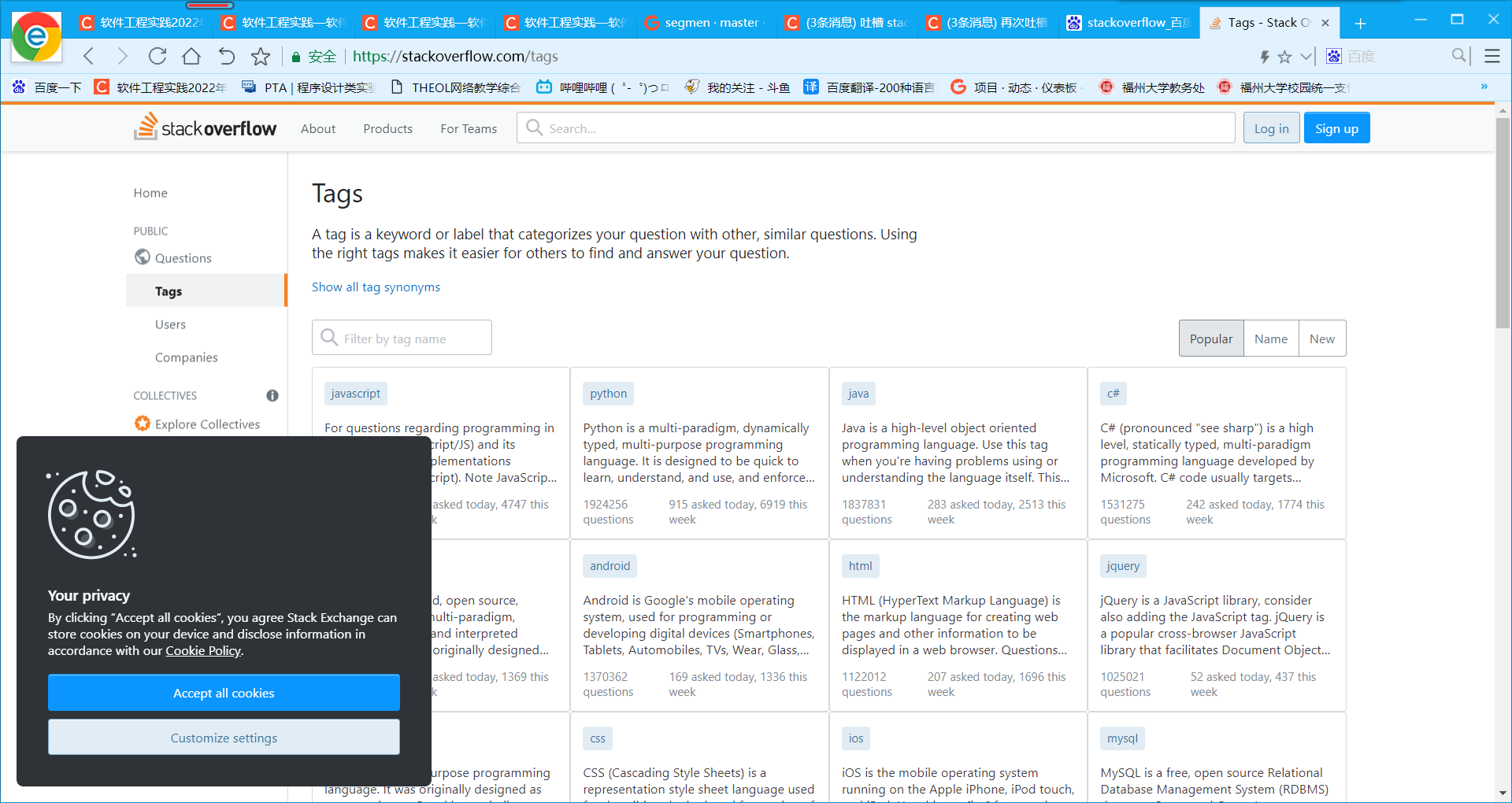The image size is (1512, 803).
Task: Switch to the 吐槽 stac browser tab
Action: click(x=847, y=23)
